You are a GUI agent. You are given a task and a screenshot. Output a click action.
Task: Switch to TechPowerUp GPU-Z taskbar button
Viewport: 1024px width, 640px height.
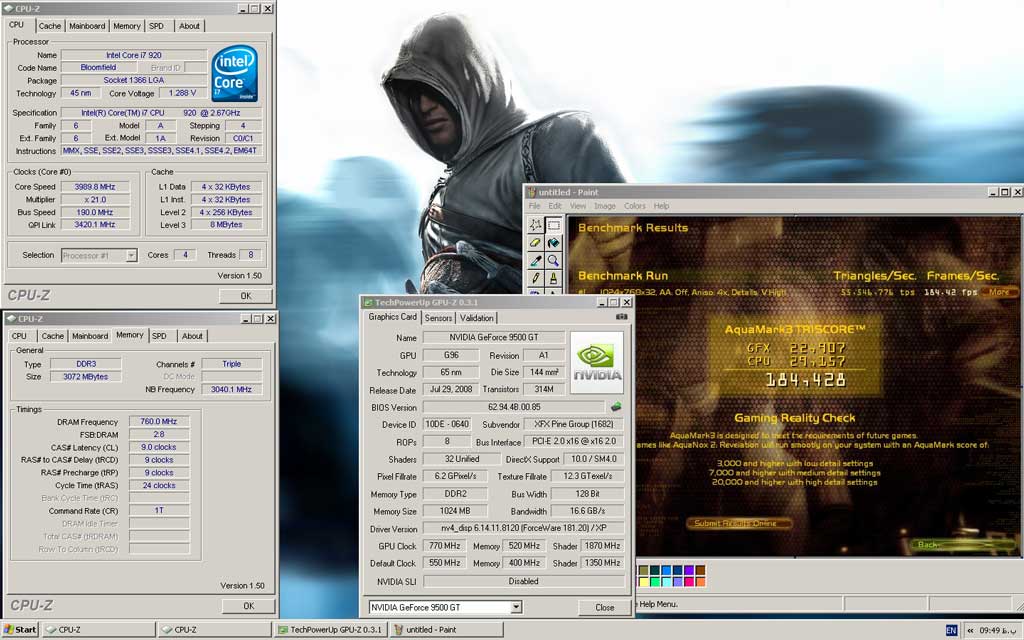(330, 630)
